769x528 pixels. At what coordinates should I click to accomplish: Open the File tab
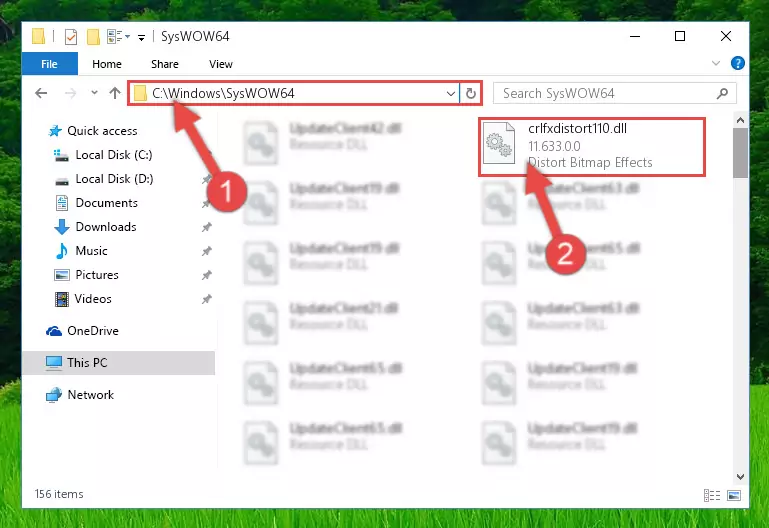tap(50, 64)
